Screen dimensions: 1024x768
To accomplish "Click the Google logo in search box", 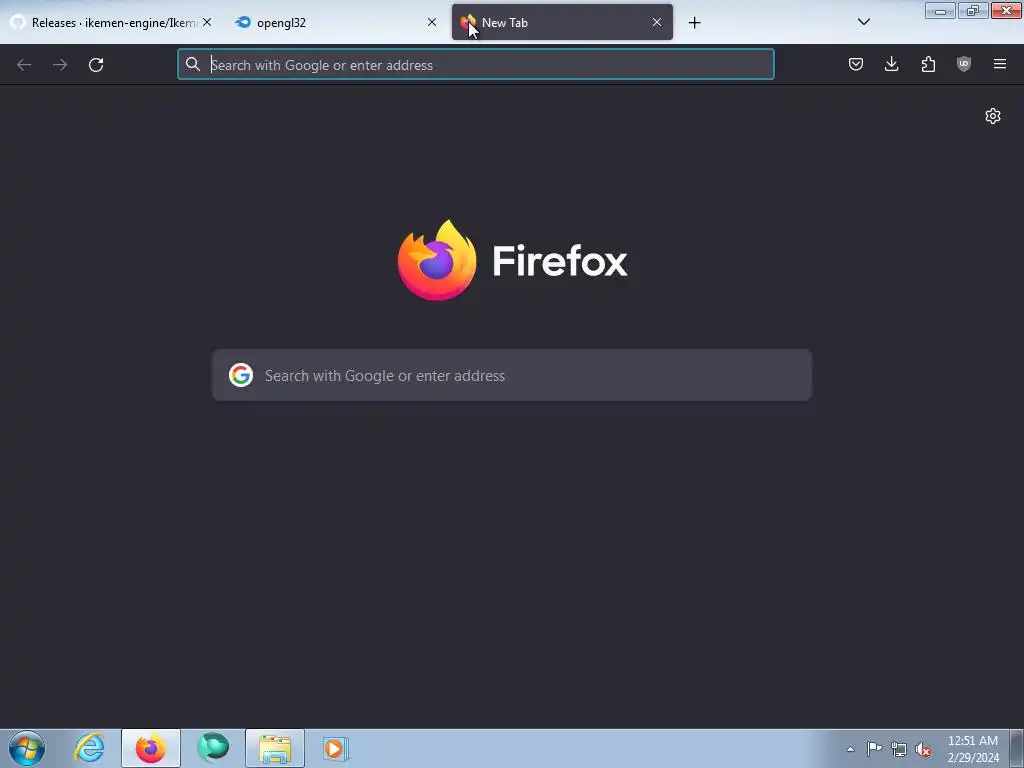I will tap(241, 375).
